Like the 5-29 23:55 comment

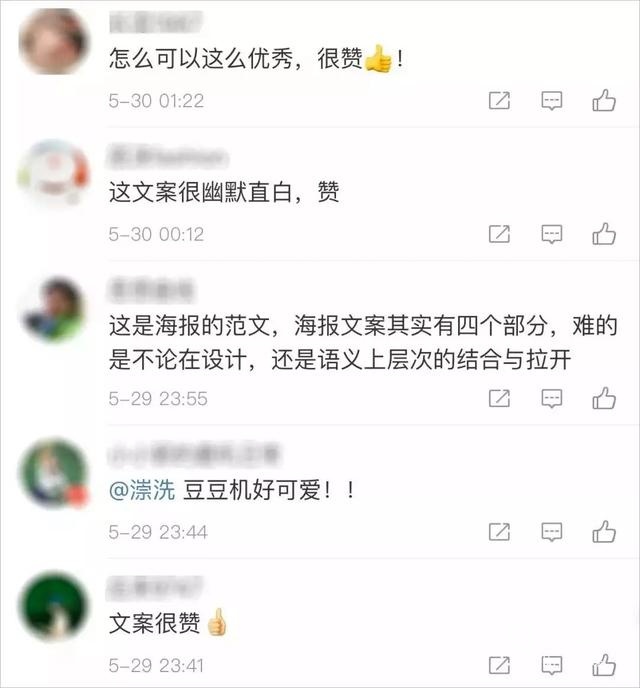pos(604,398)
